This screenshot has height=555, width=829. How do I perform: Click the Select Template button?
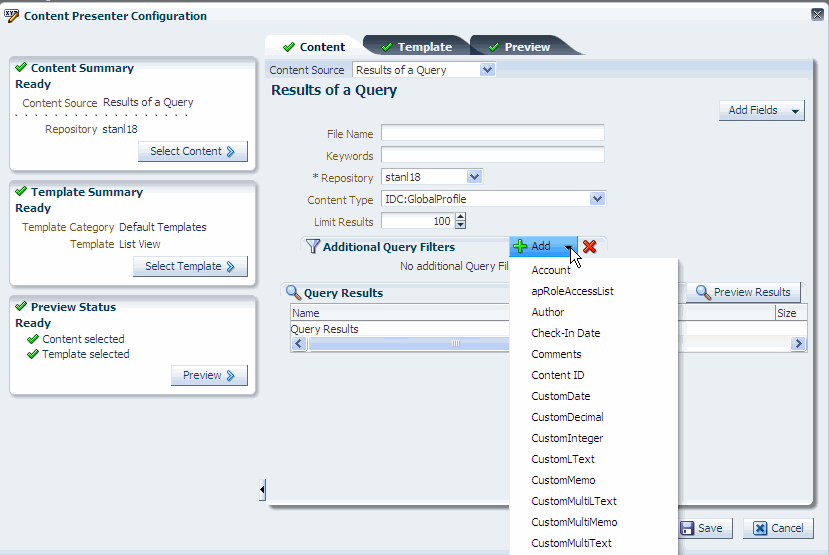[x=190, y=266]
